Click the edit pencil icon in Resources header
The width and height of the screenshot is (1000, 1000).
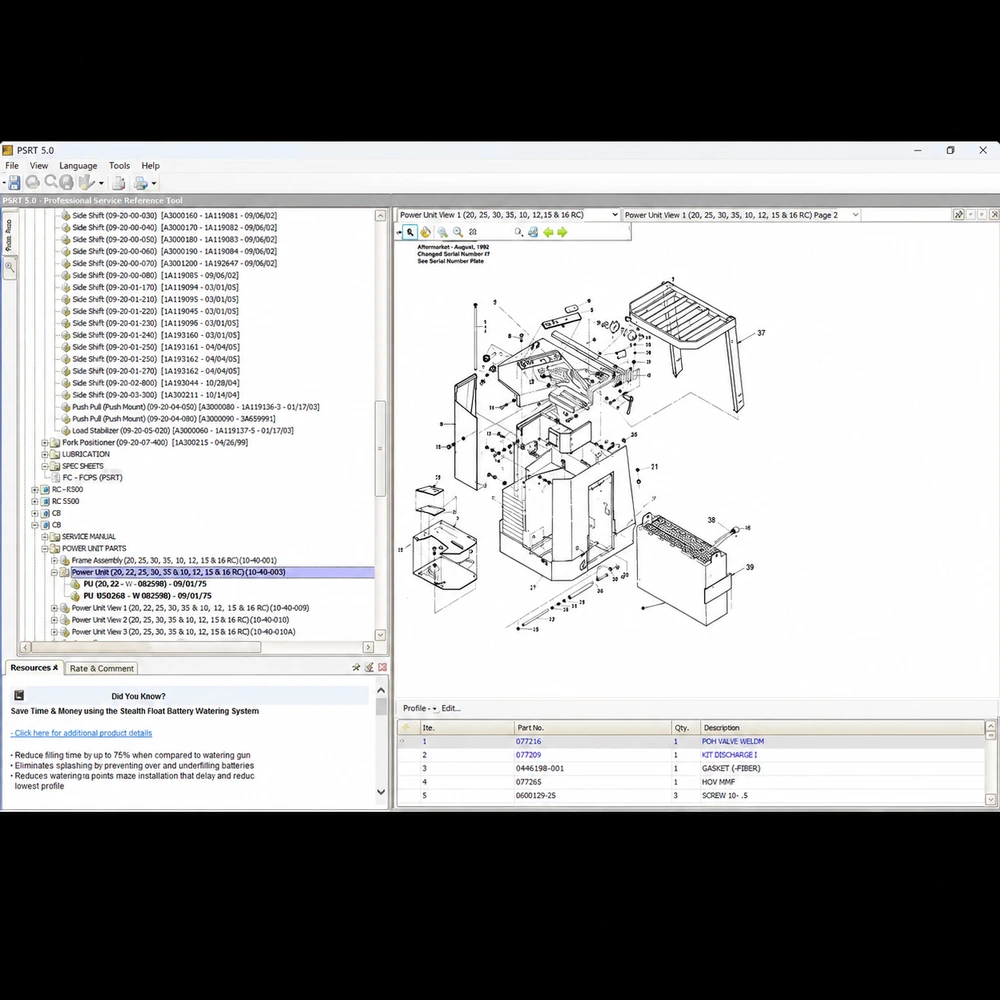(369, 667)
